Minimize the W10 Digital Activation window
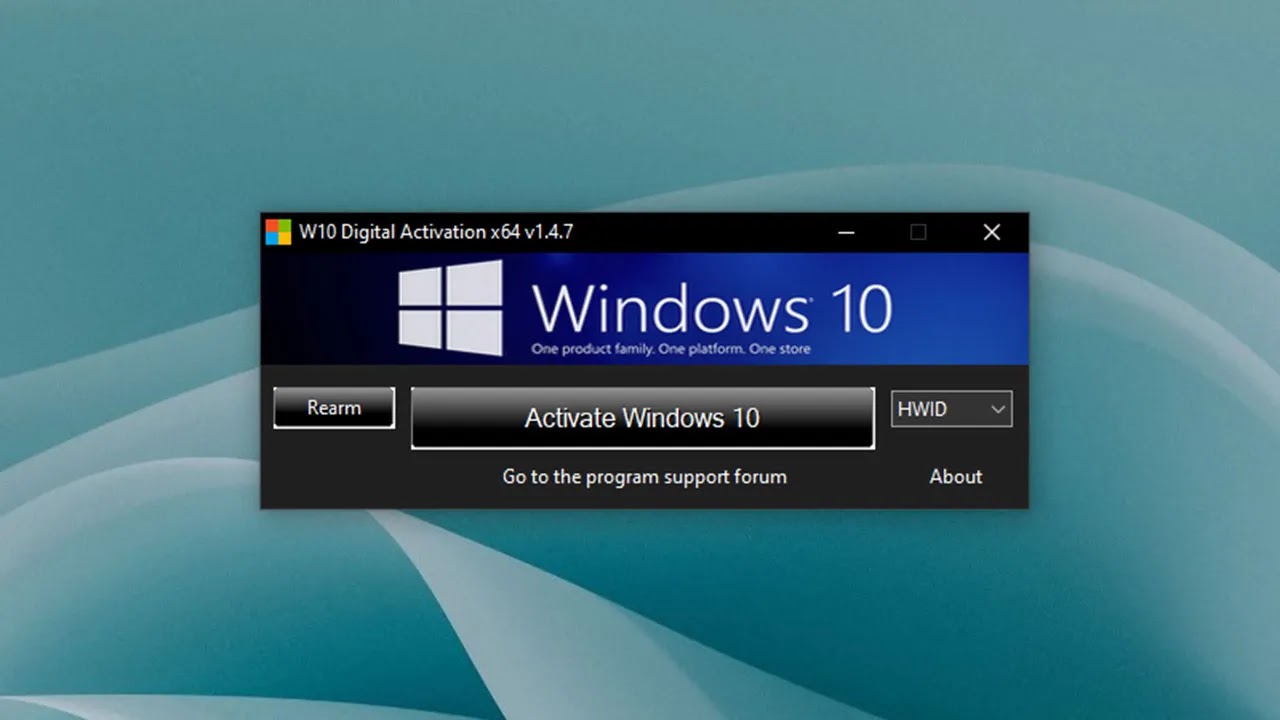Viewport: 1280px width, 720px height. 846,232
